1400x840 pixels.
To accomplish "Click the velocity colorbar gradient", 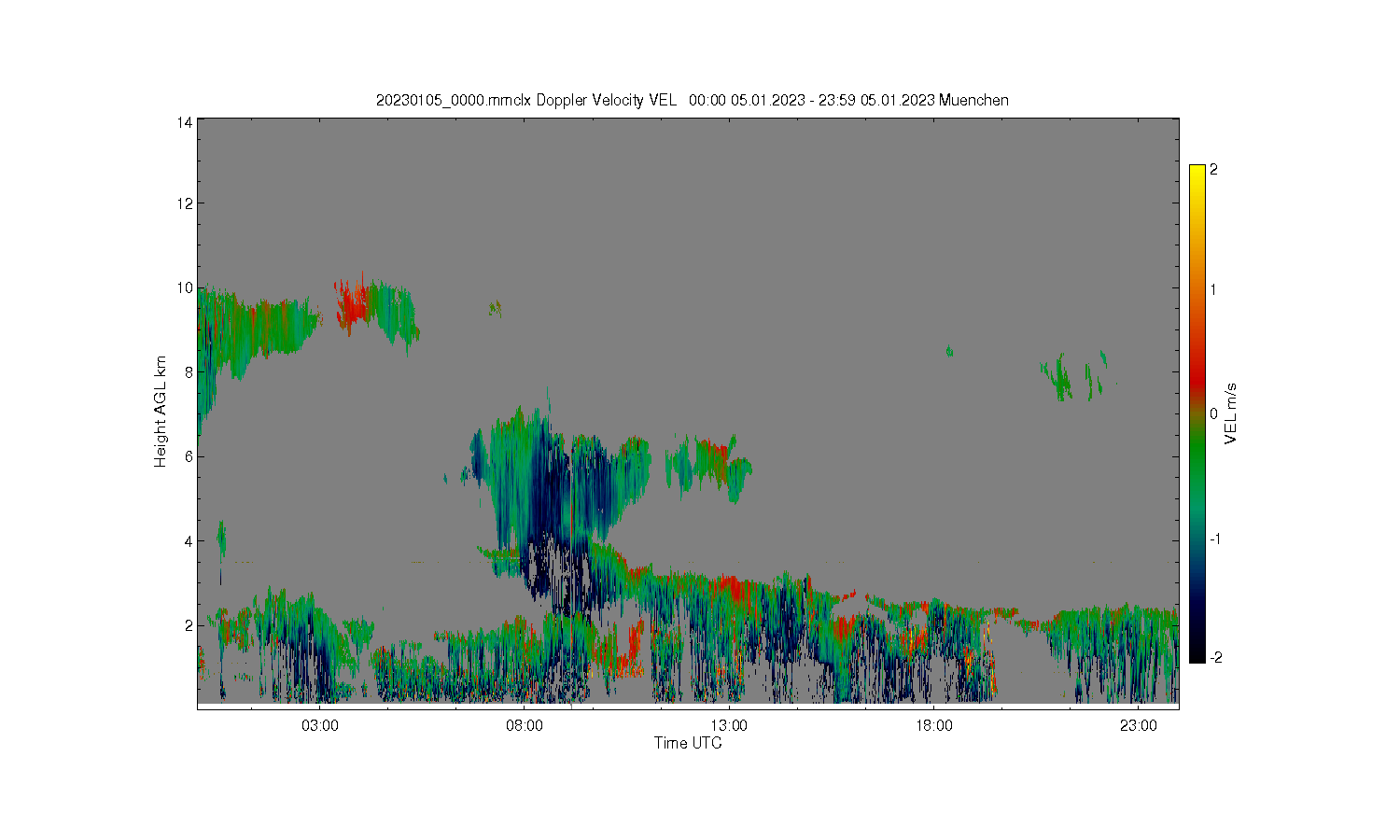I will 1197,413.
